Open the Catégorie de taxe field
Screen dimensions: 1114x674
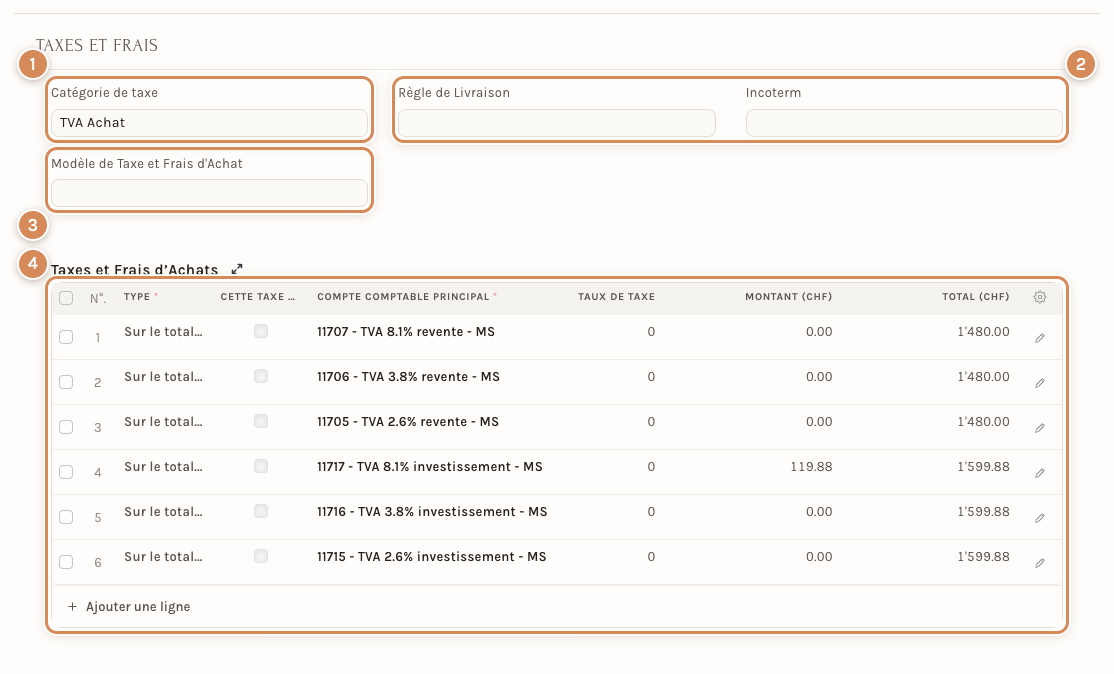pyautogui.click(x=209, y=123)
